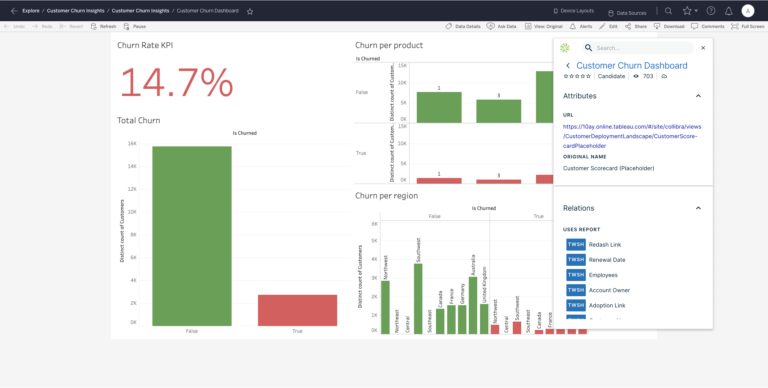Close the Collibra side panel
768x388 pixels.
pyautogui.click(x=703, y=48)
